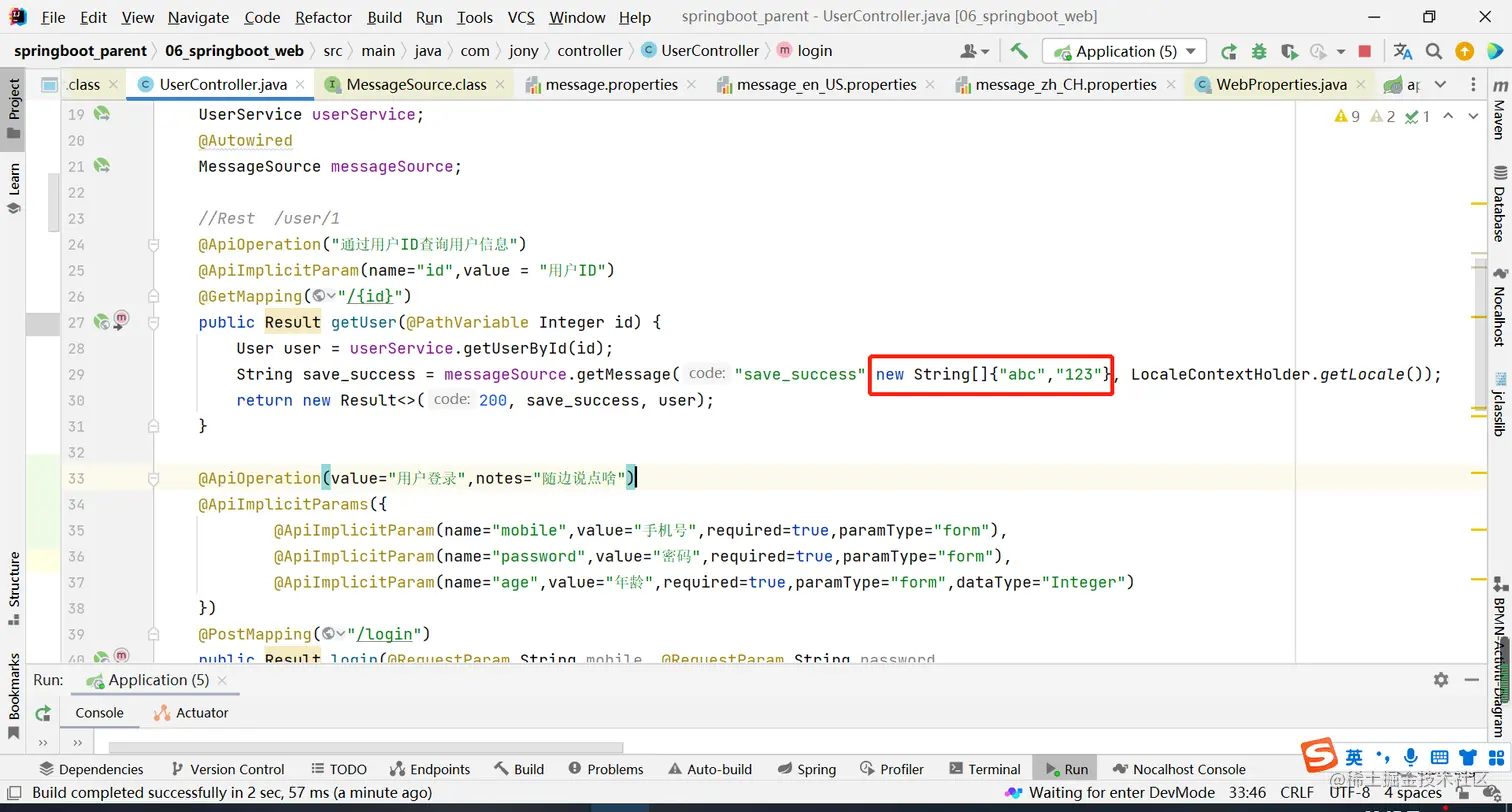Select the Console tab in Run panel
Viewport: 1512px width, 812px height.
100,713
